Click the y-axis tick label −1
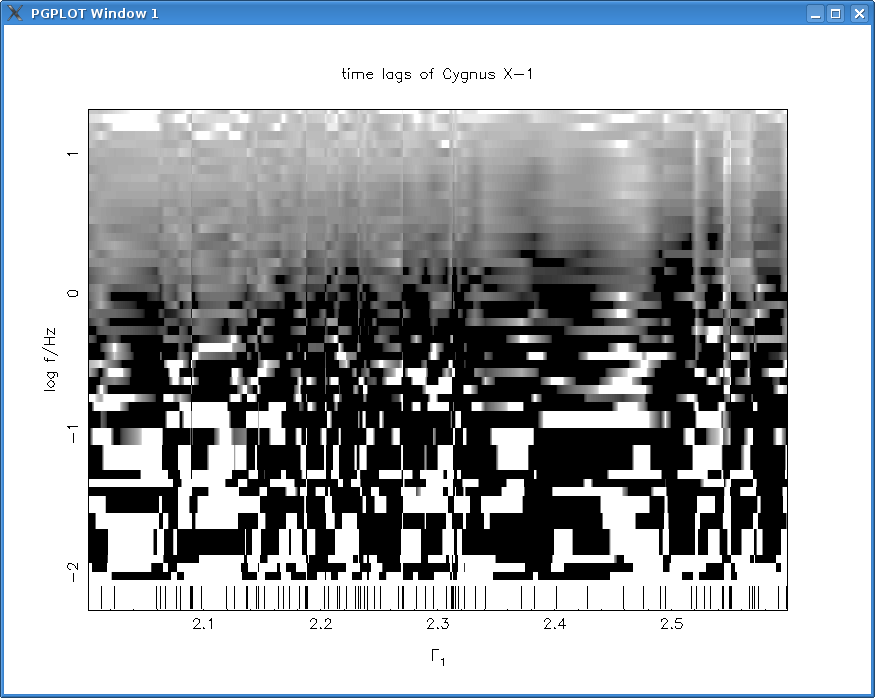This screenshot has height=698, width=875. point(73,433)
